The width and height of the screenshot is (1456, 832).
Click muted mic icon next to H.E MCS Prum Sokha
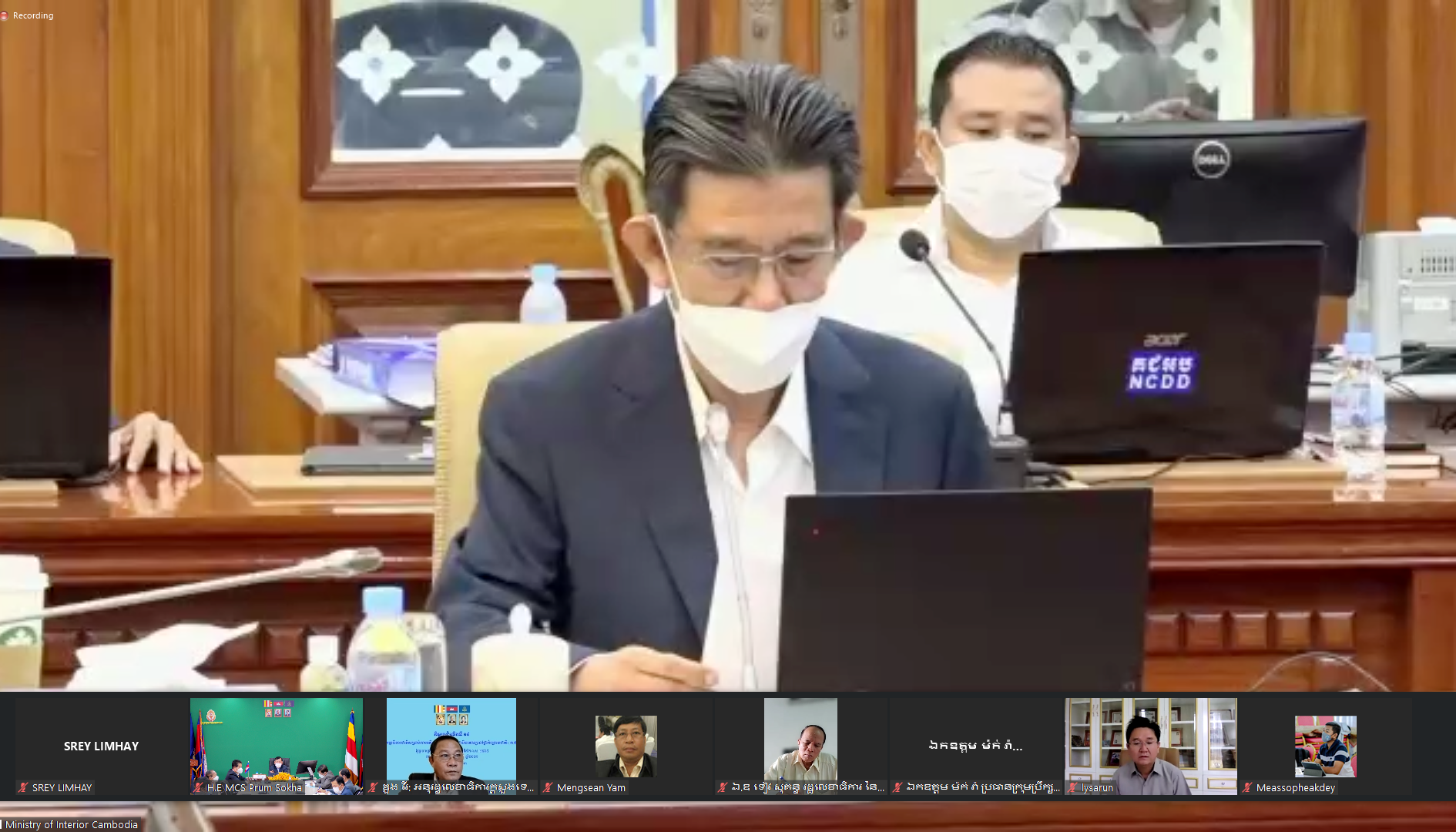coord(198,787)
